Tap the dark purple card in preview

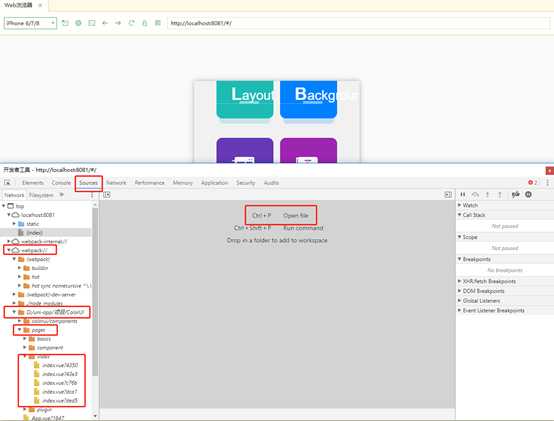(x=245, y=150)
